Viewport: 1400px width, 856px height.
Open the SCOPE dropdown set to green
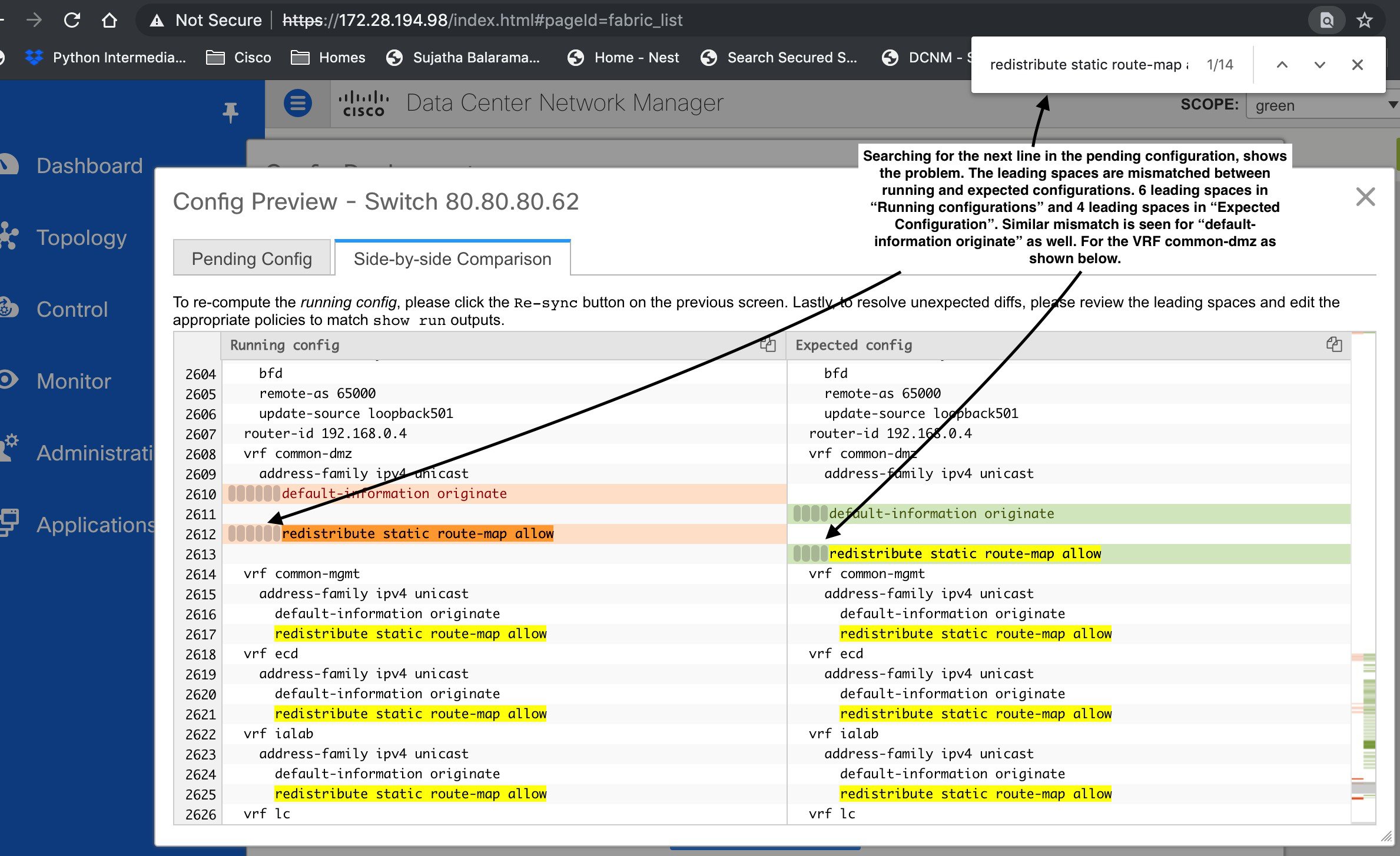[1323, 105]
